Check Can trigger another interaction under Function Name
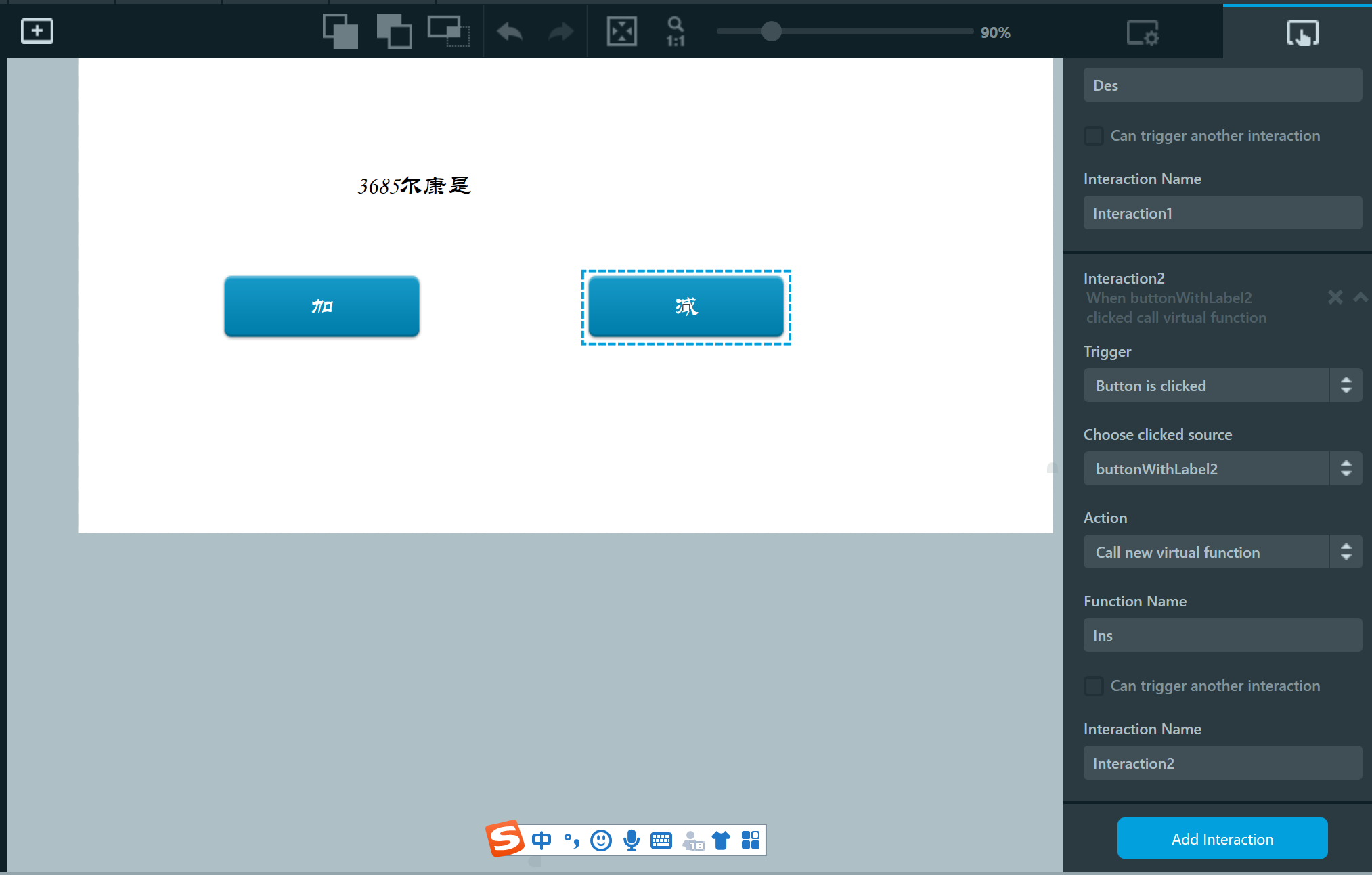This screenshot has height=875, width=1372. pos(1093,686)
